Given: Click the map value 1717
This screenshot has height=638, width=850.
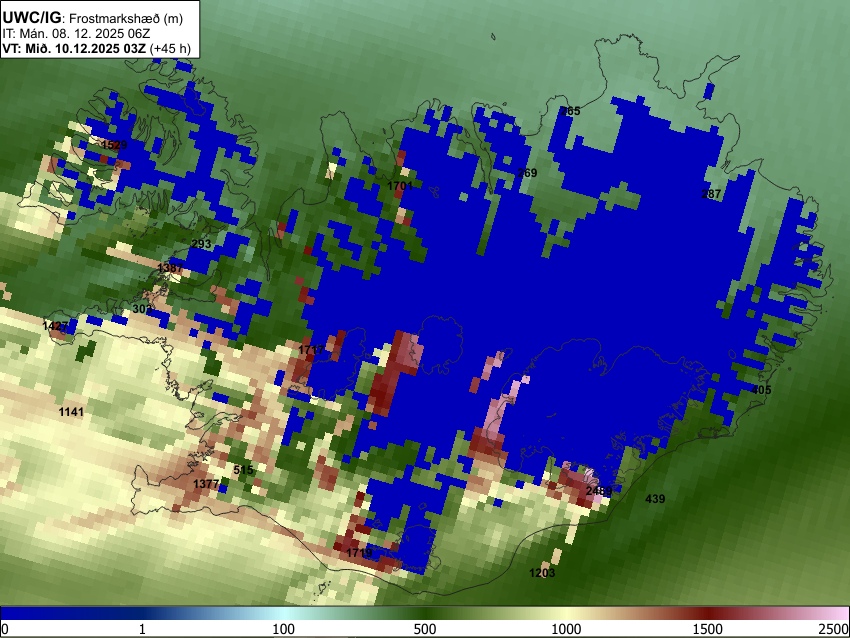Looking at the screenshot, I should [311, 350].
